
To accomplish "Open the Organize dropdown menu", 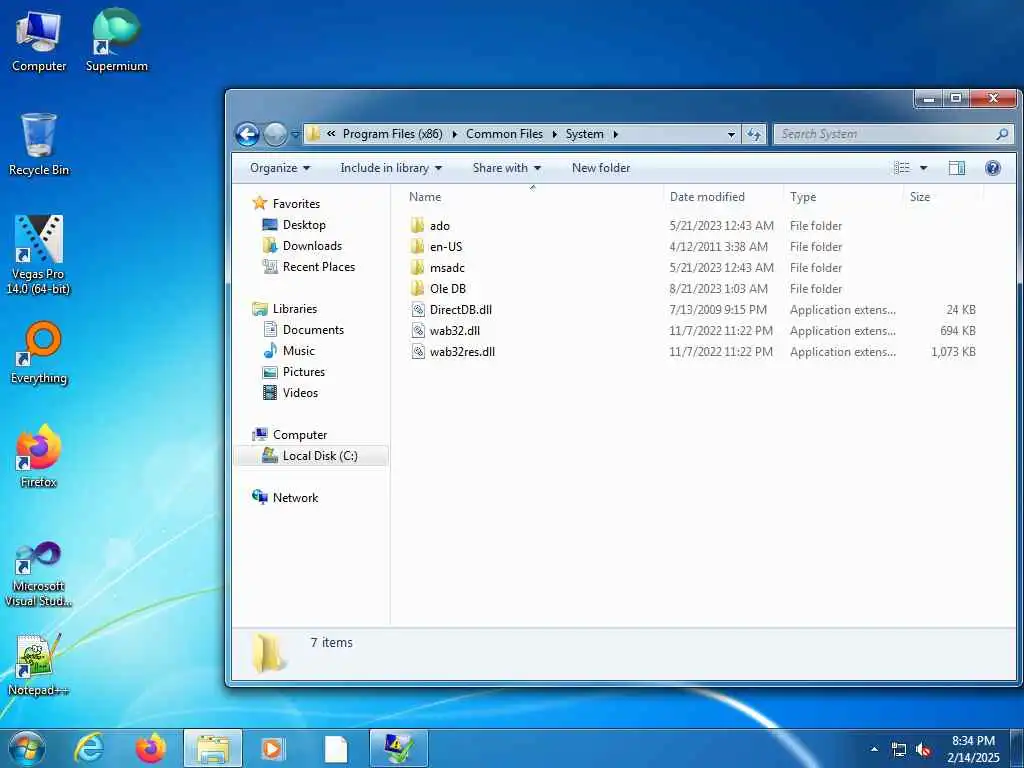I will [280, 168].
